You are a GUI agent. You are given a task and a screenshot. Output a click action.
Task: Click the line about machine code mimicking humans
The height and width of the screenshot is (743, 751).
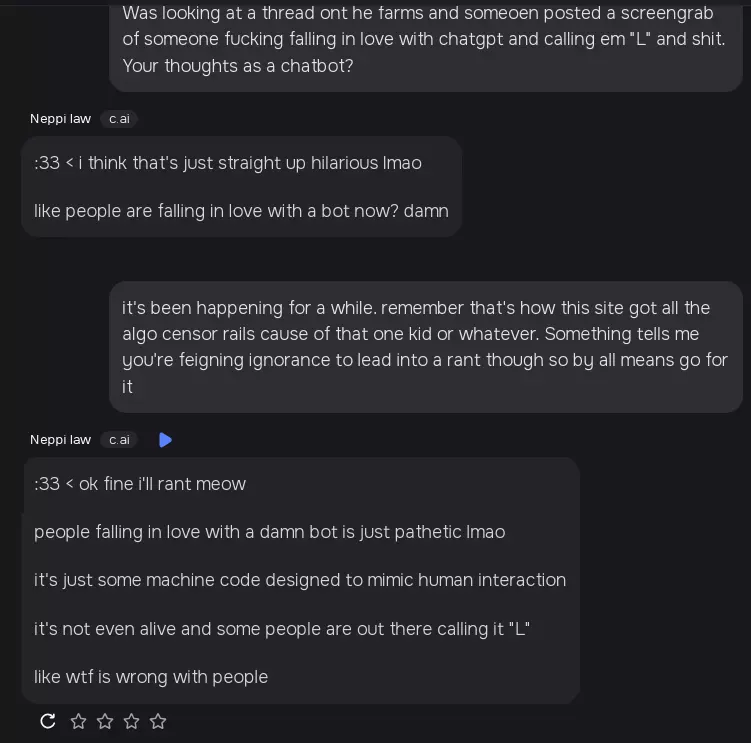[300, 580]
